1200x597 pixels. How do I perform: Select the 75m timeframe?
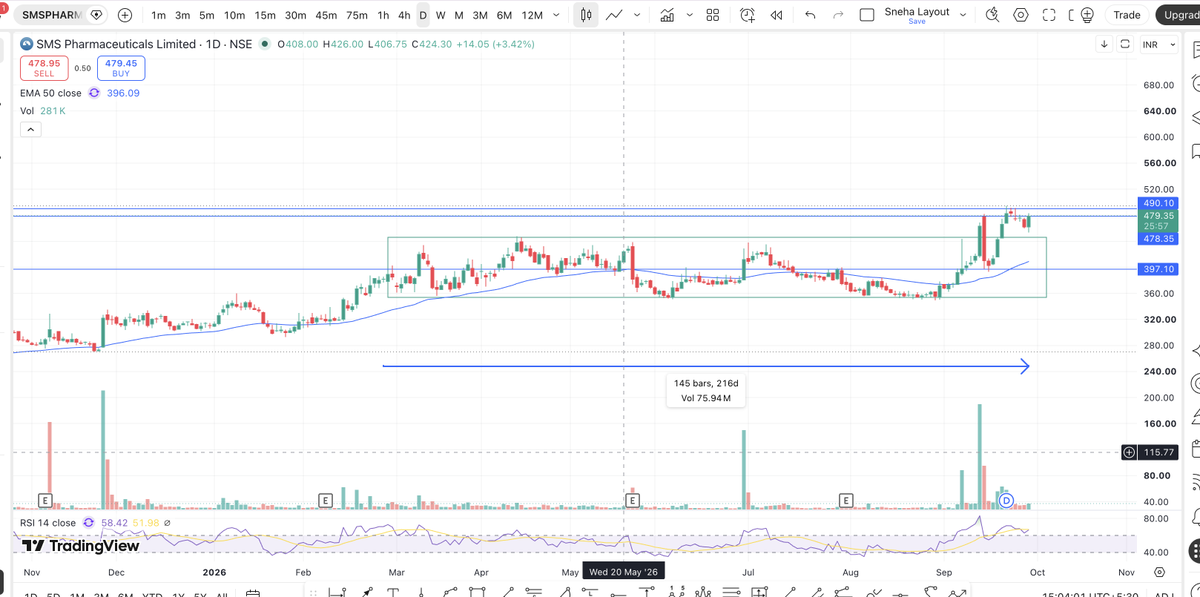coord(356,15)
